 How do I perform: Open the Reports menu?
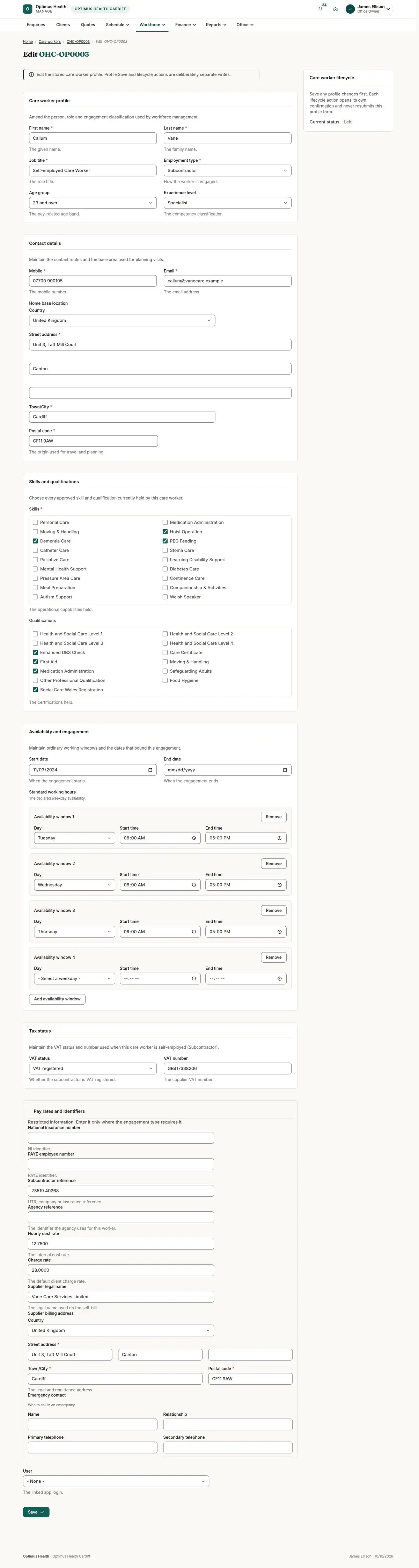[x=216, y=25]
